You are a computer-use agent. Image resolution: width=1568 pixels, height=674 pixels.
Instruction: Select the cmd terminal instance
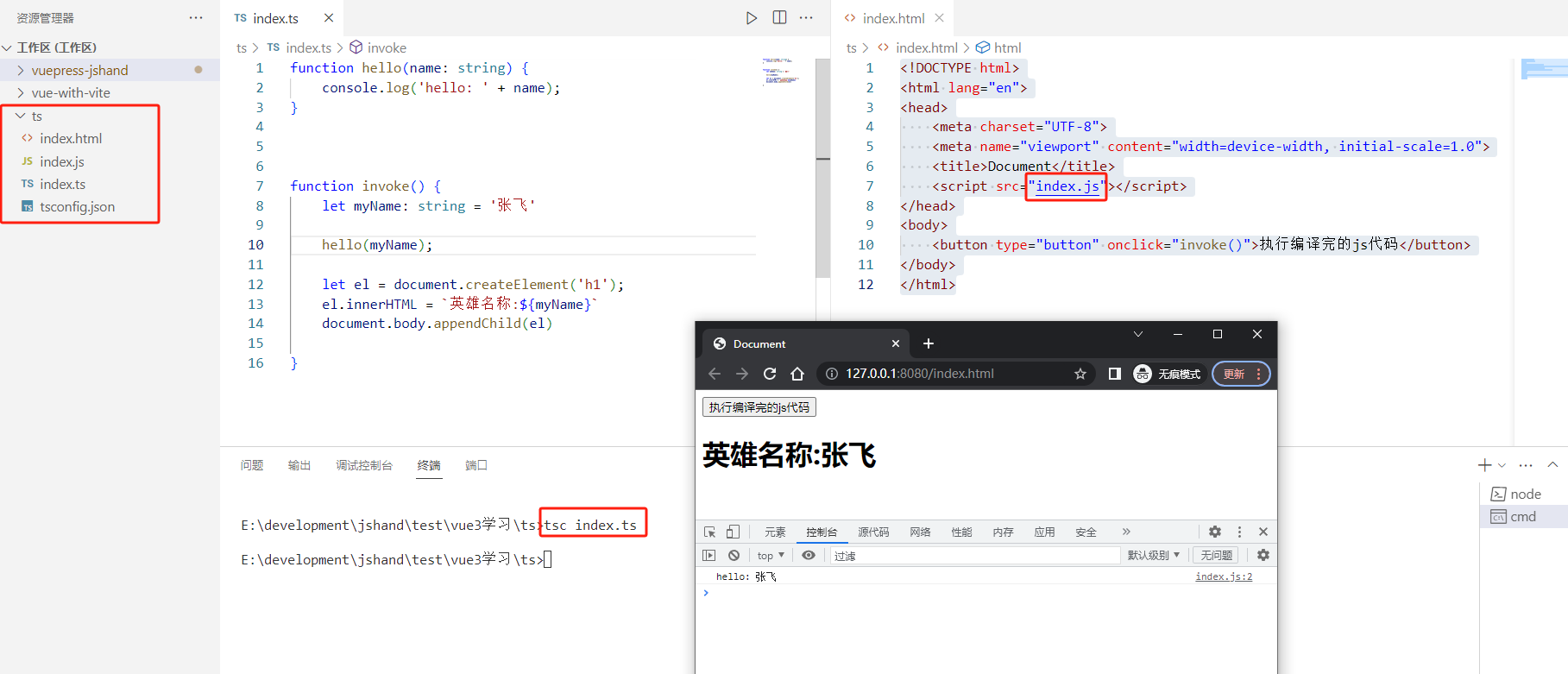(1524, 516)
